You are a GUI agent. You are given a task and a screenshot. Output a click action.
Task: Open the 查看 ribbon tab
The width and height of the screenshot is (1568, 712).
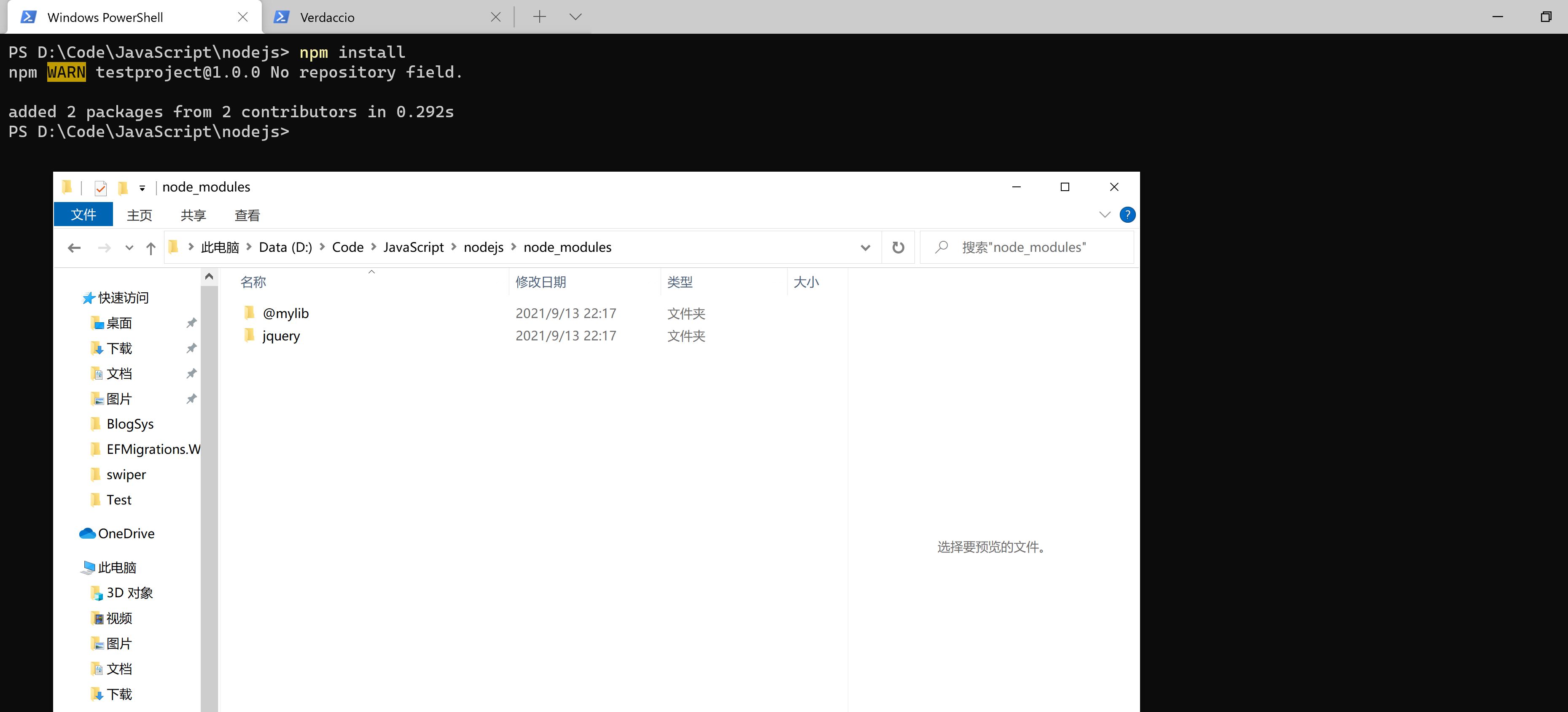click(x=247, y=215)
